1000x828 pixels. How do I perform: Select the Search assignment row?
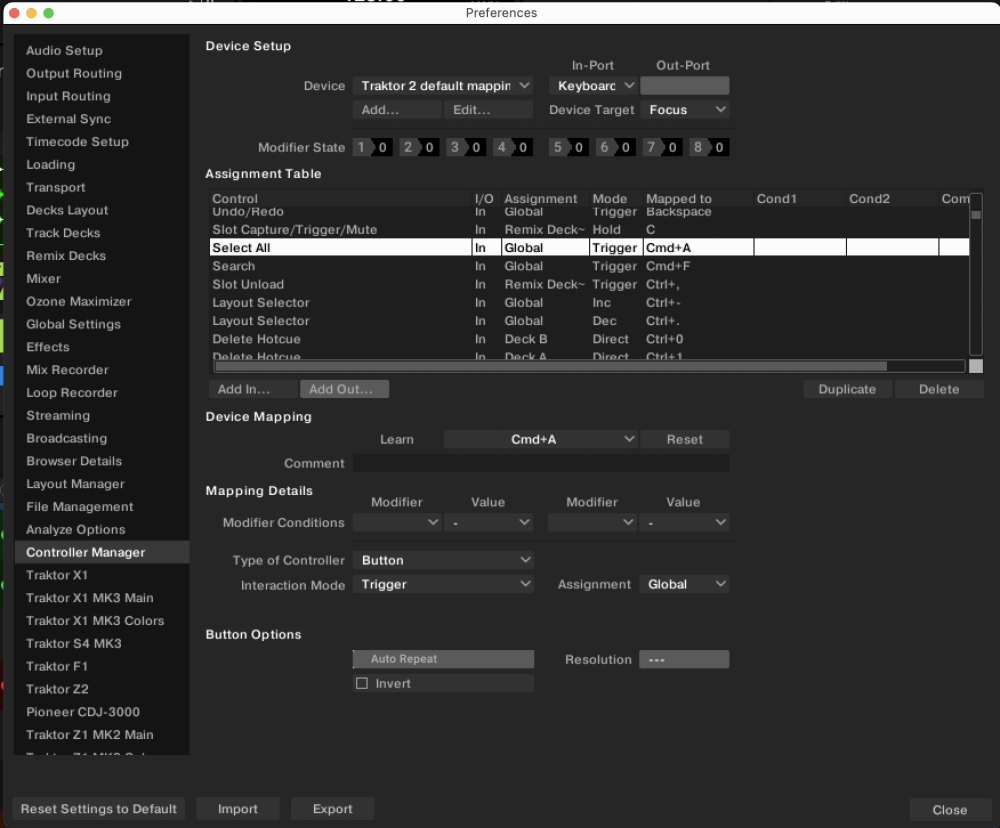[589, 266]
